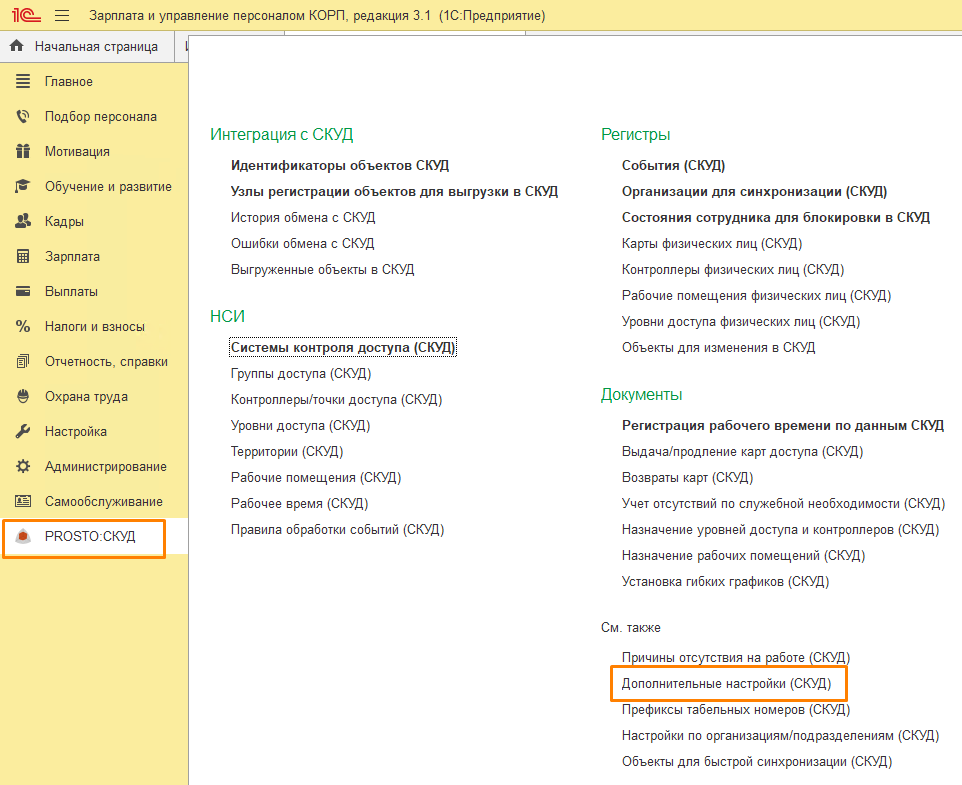Viewport: 962px width, 785px height.
Task: Click the Мотивация gift icon
Action: click(x=23, y=151)
